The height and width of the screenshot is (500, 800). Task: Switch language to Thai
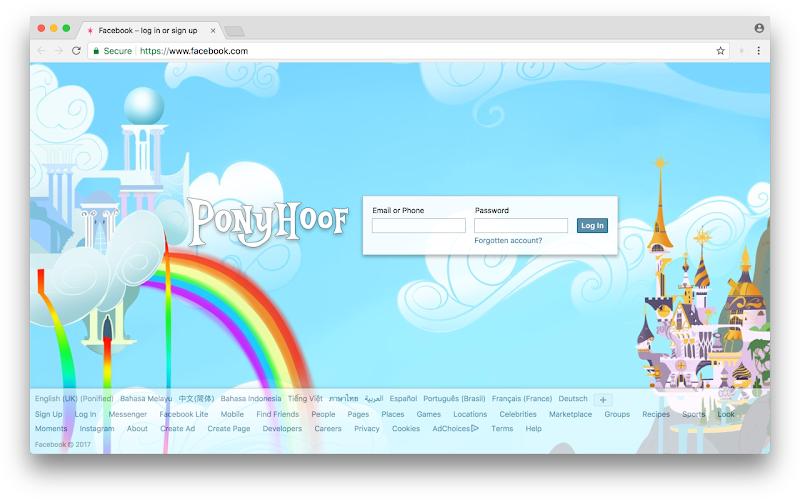coord(343,398)
